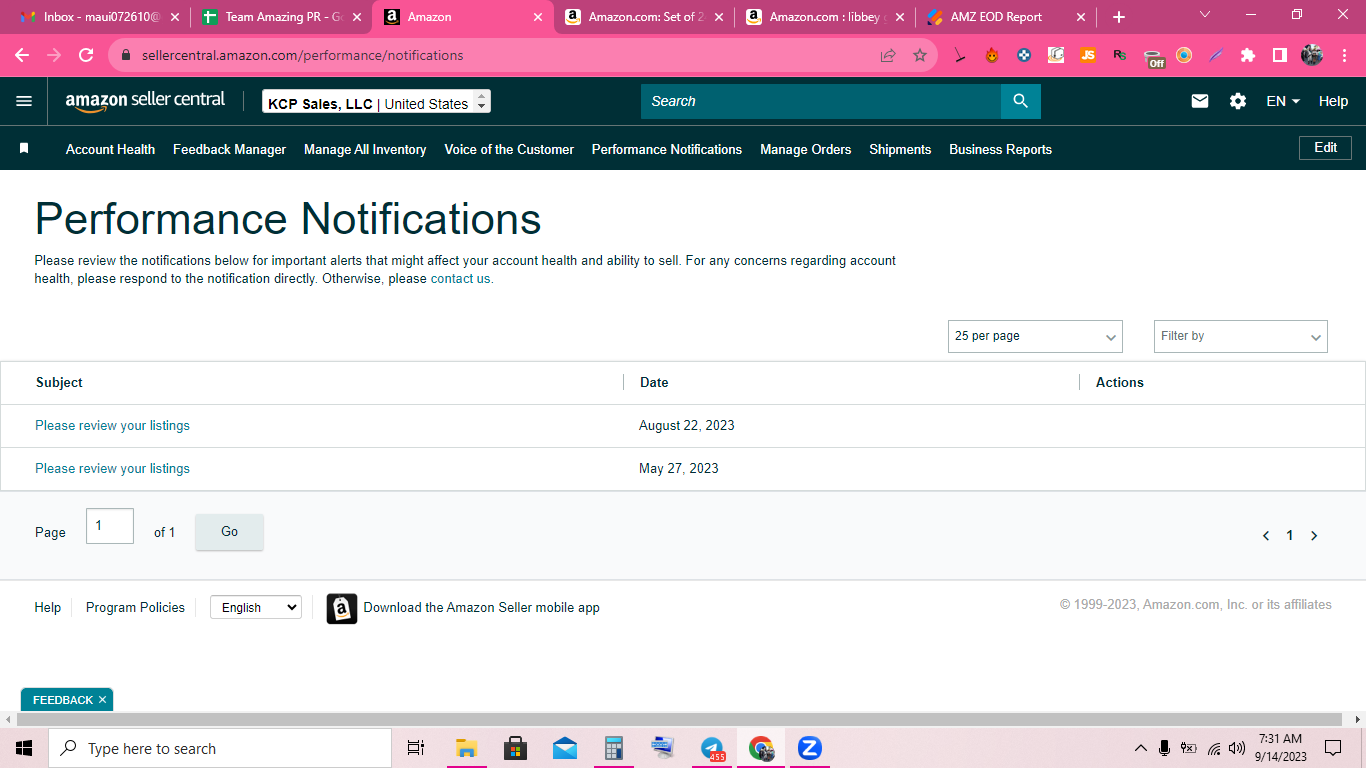1366x768 pixels.
Task: Go to previous page arrow
Action: [x=1266, y=536]
